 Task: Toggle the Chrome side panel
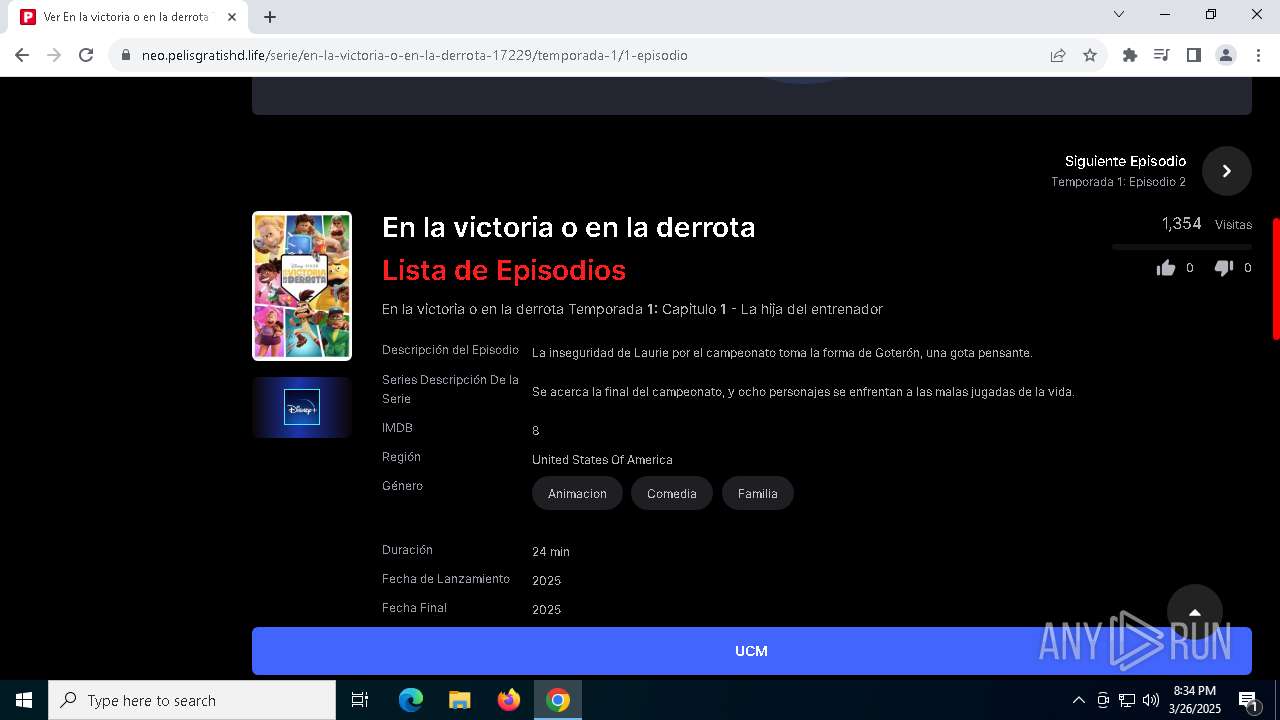click(1194, 55)
